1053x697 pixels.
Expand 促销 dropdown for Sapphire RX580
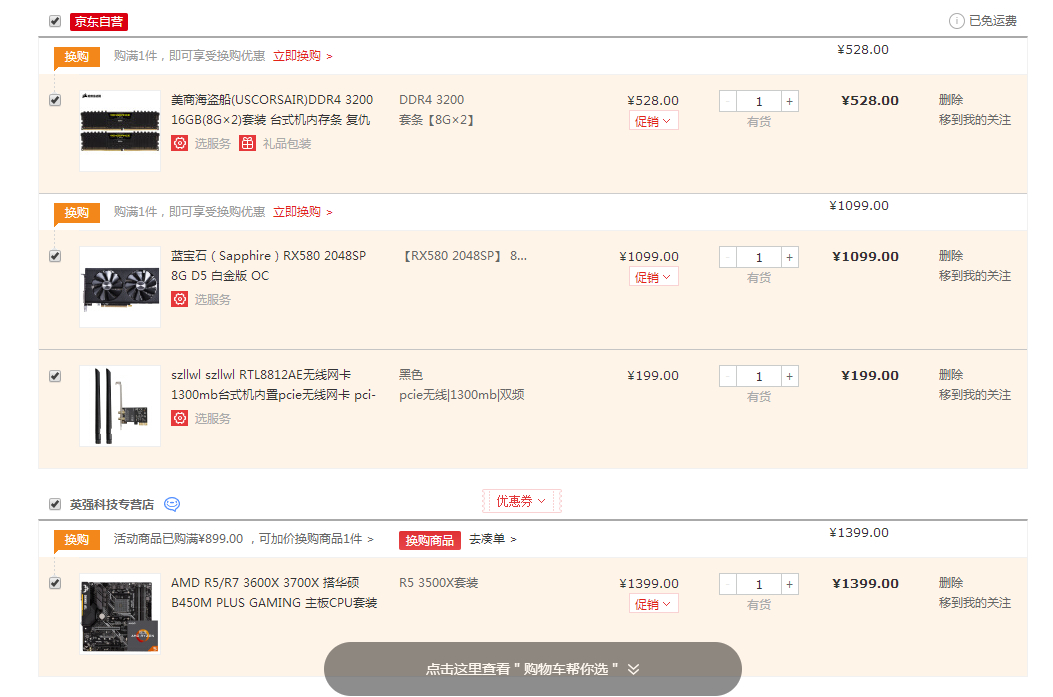(653, 277)
